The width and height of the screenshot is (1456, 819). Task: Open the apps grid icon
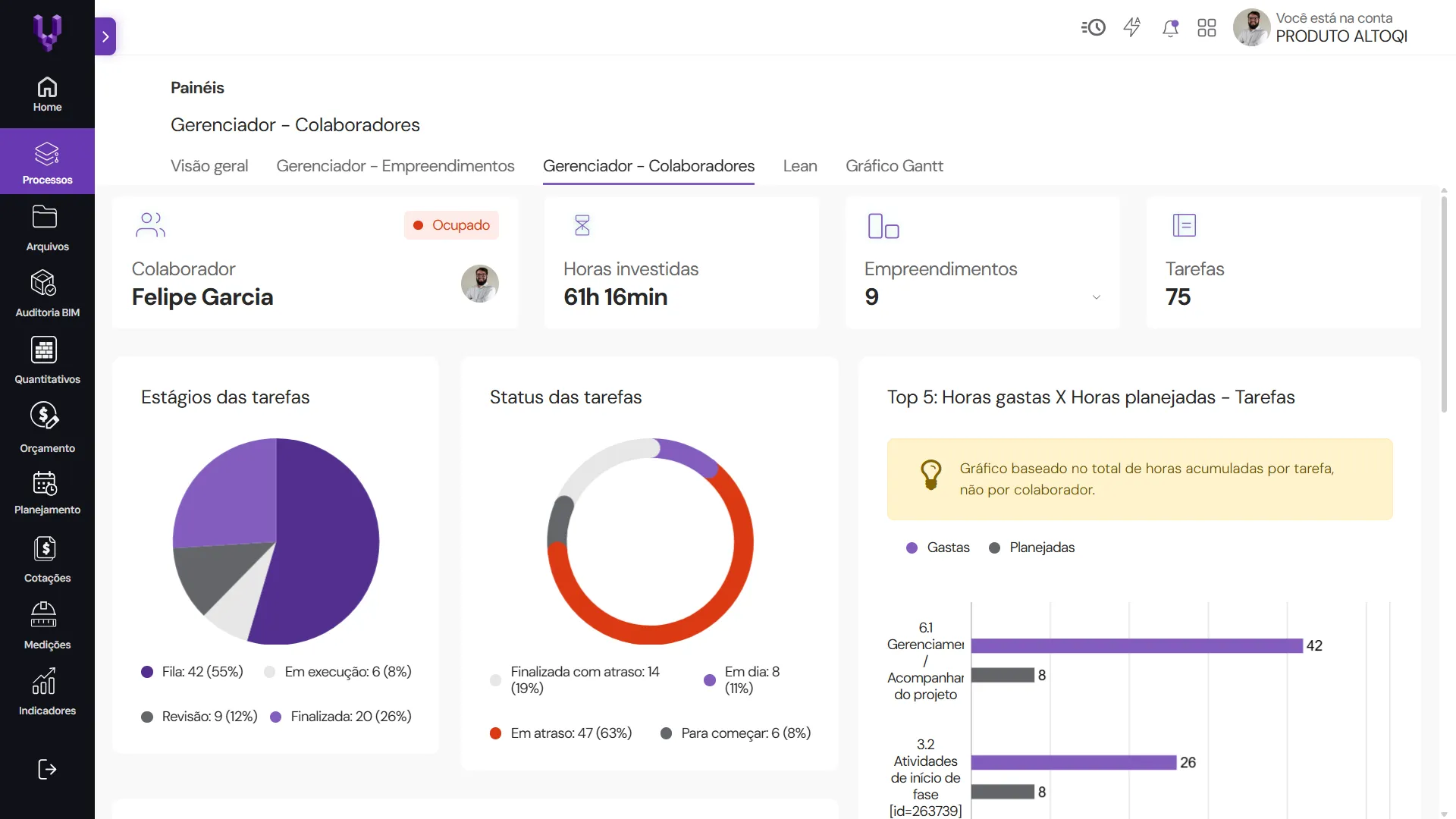pyautogui.click(x=1207, y=28)
